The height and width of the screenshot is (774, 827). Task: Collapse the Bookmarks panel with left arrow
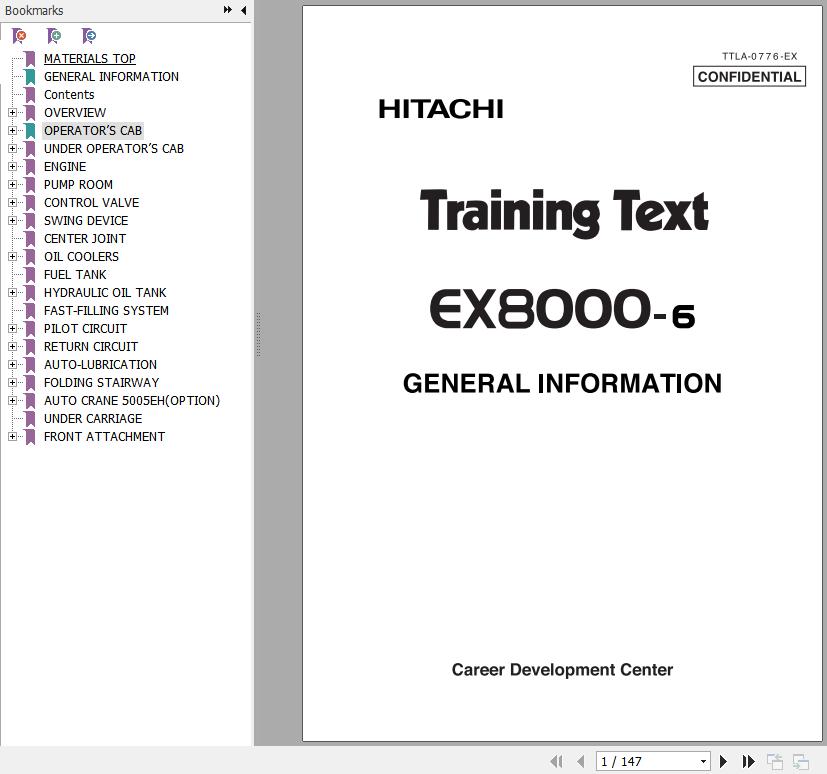pos(244,10)
